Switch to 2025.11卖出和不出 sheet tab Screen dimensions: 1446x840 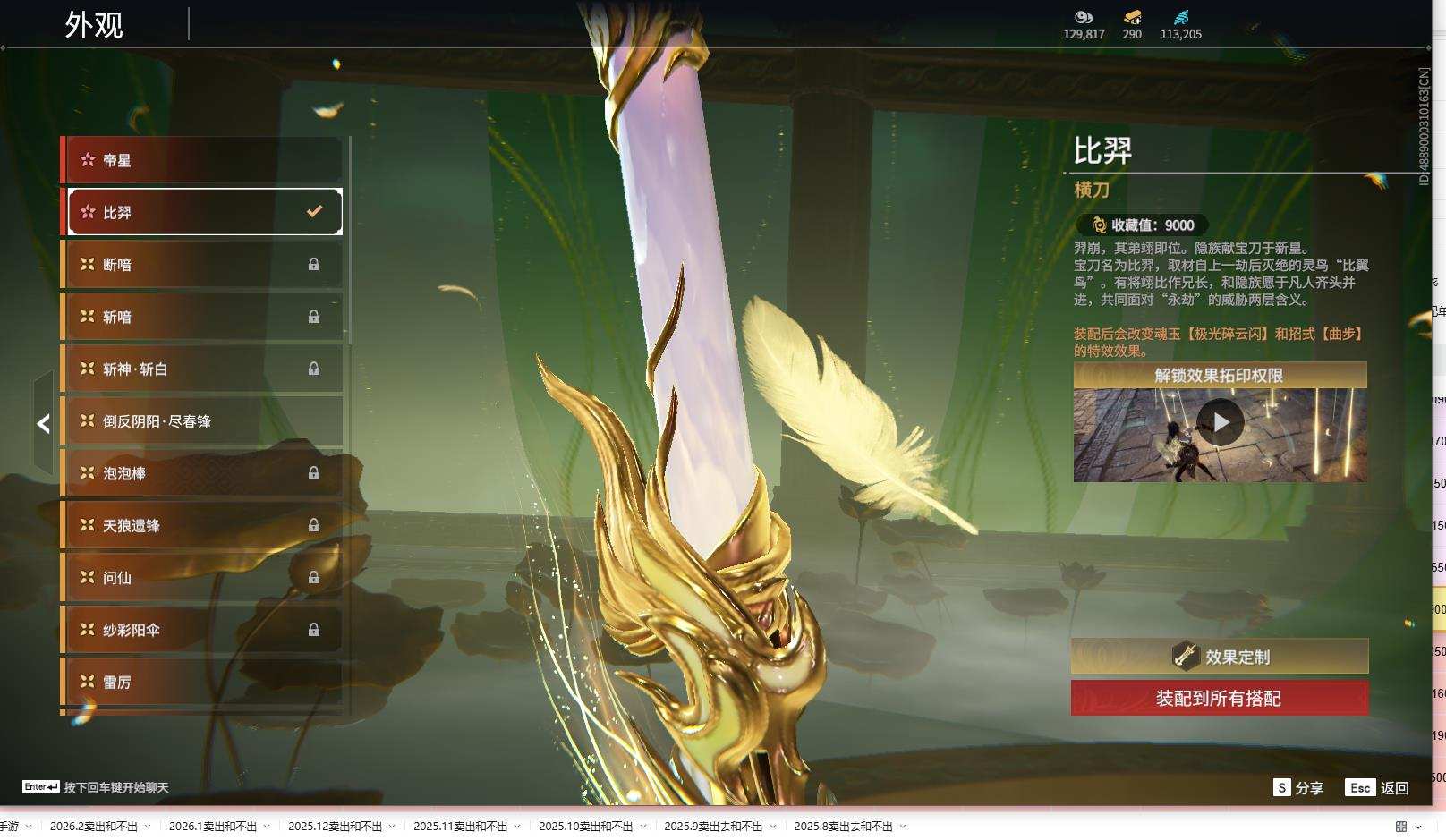tap(461, 827)
